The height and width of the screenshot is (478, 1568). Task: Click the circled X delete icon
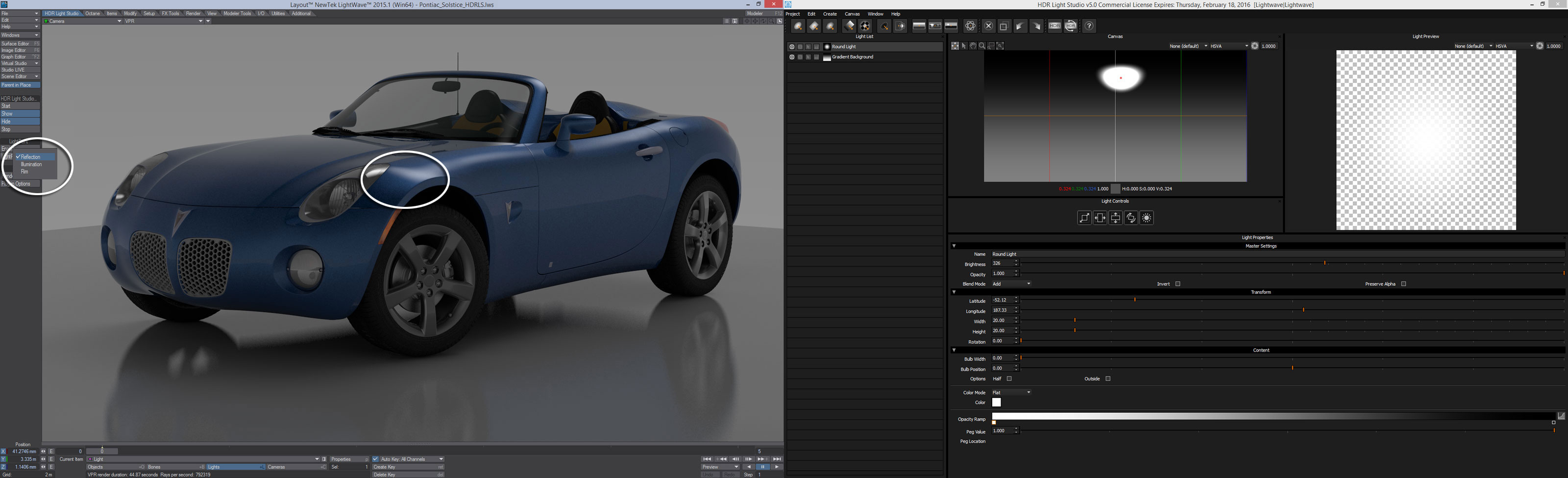point(988,25)
